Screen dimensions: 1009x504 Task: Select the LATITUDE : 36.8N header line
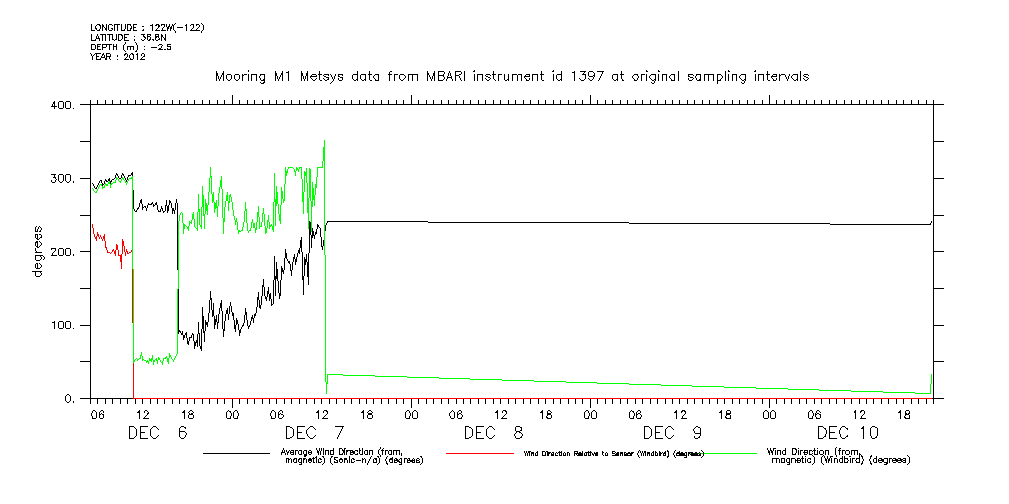tap(128, 37)
